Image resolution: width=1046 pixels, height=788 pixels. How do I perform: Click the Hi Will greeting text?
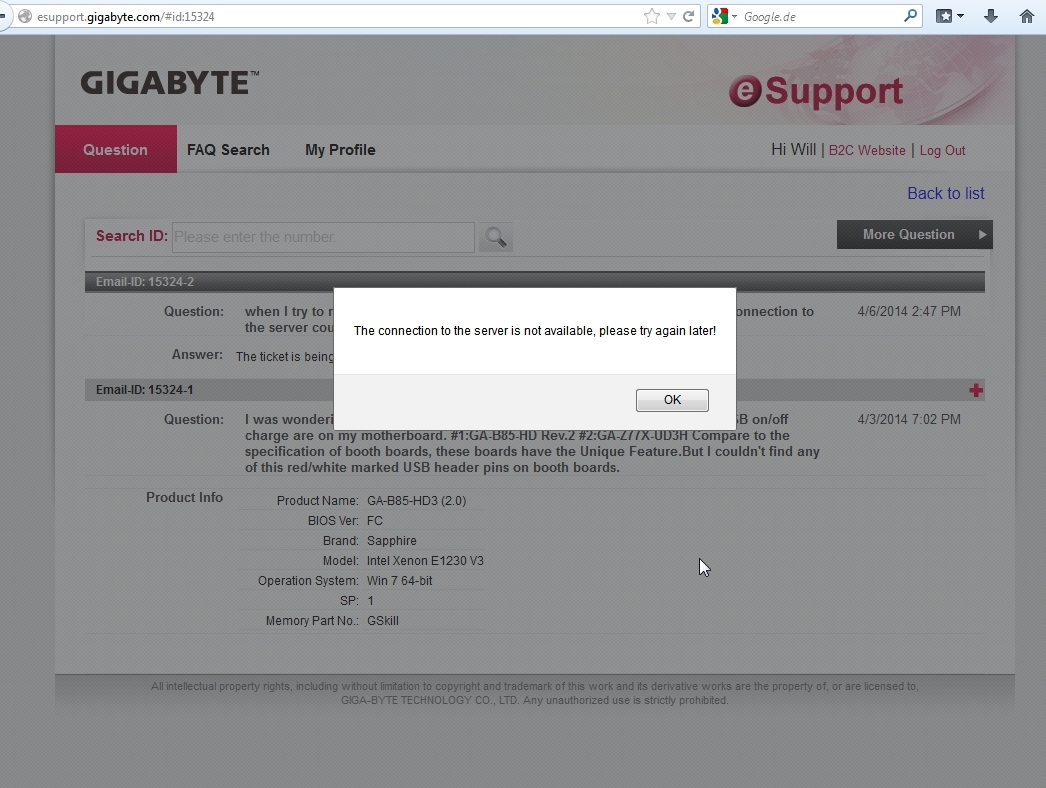tap(793, 149)
